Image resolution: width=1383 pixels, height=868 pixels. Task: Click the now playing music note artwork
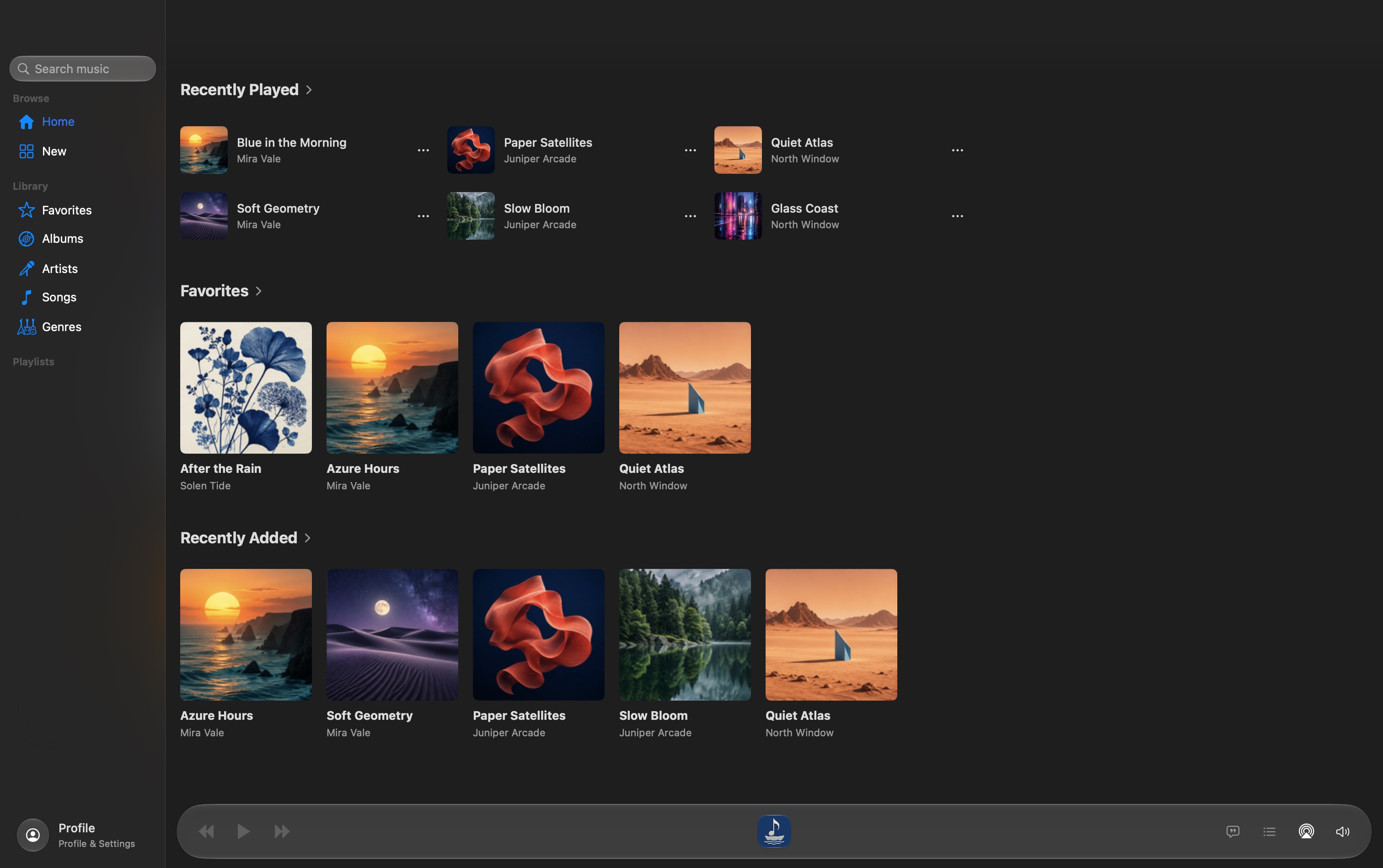click(774, 831)
